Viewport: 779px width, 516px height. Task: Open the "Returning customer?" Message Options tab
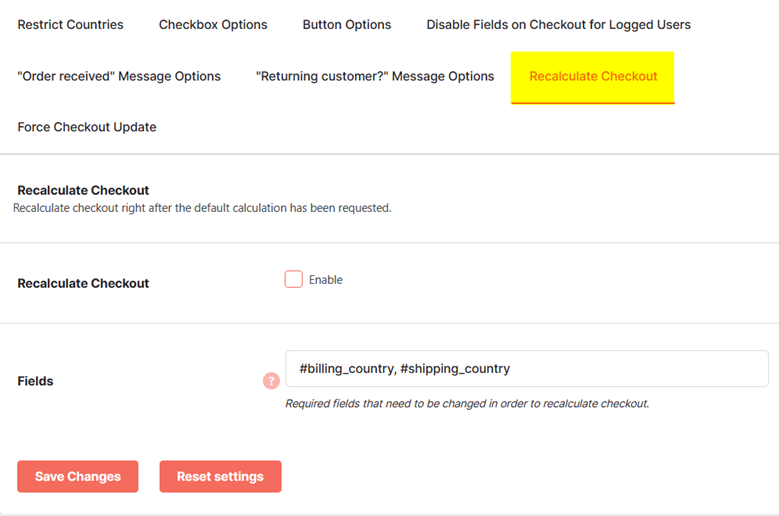[x=375, y=76]
